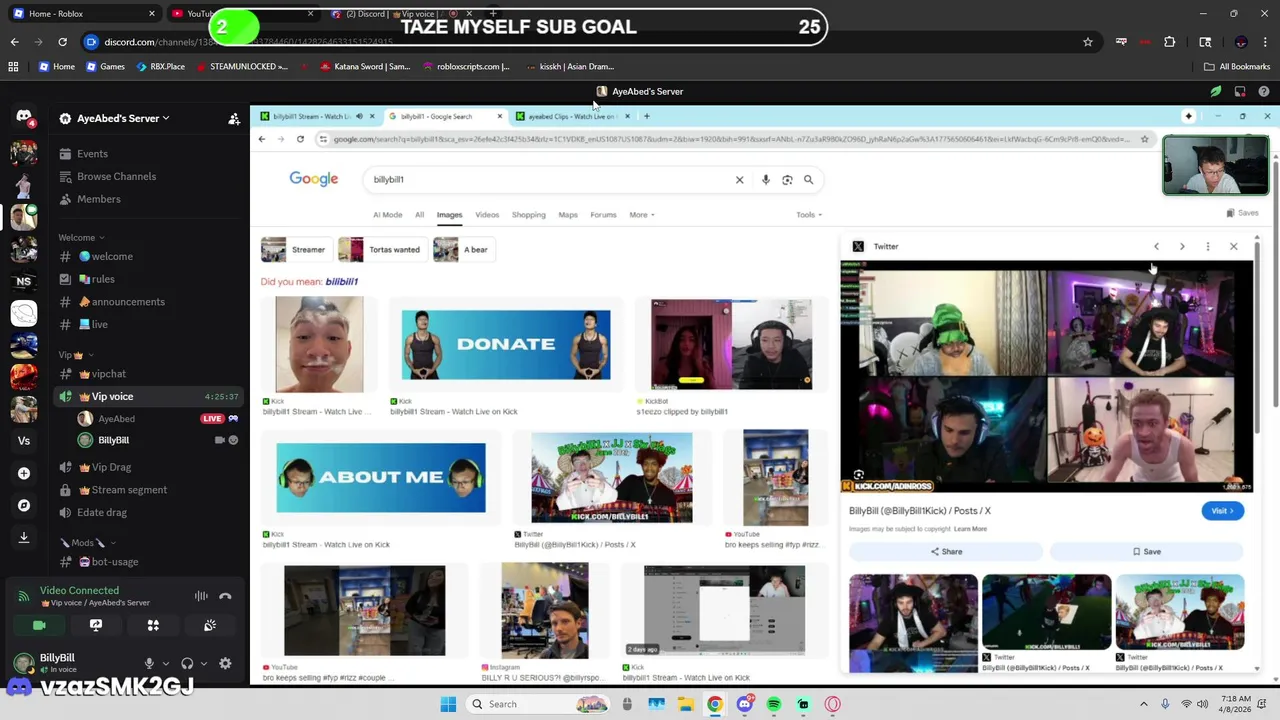Collapse the Vip channel category
Screen dimensions: 1280x720
coord(75,355)
